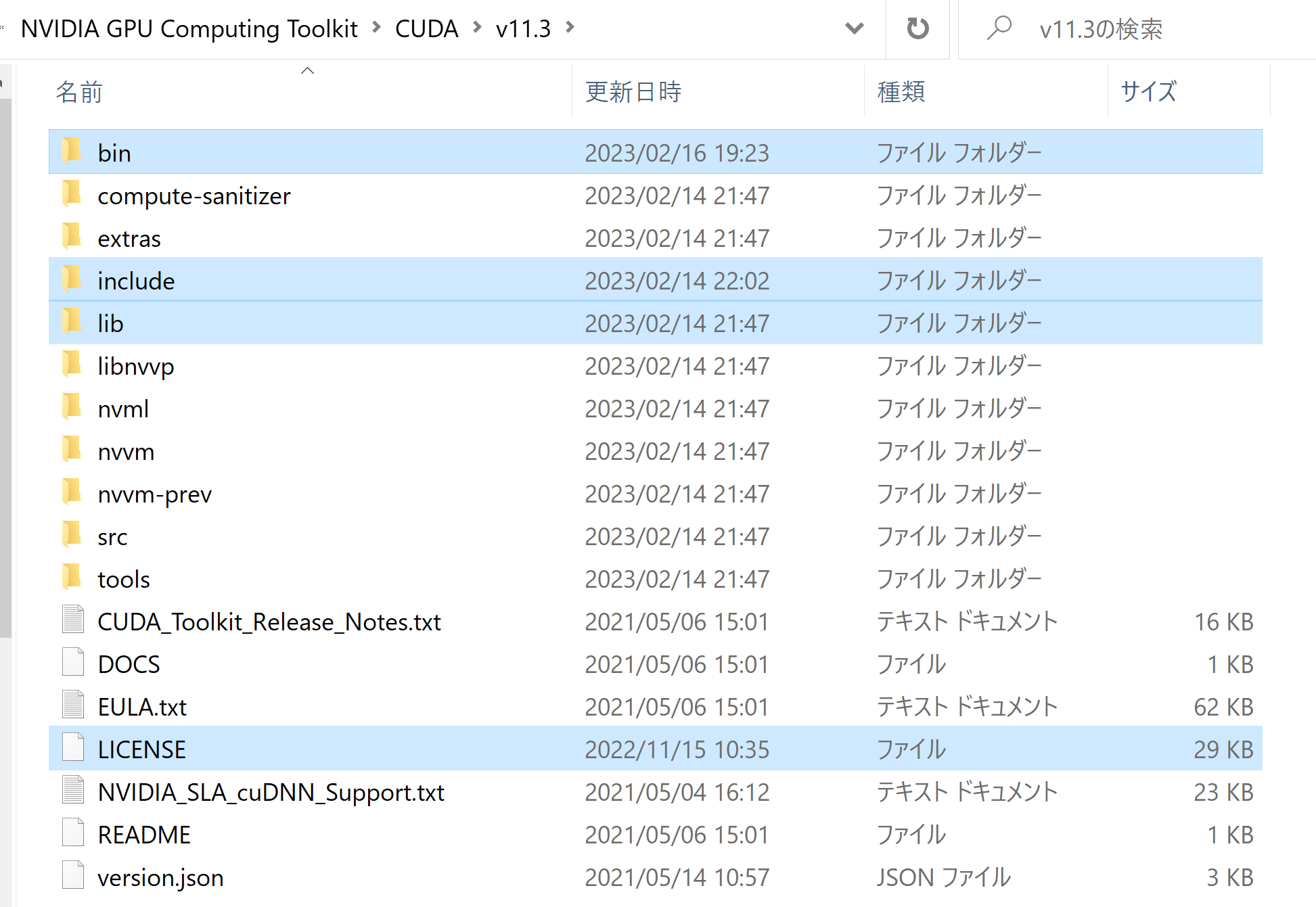Click include's date 2023/02/14 22:02

(677, 281)
